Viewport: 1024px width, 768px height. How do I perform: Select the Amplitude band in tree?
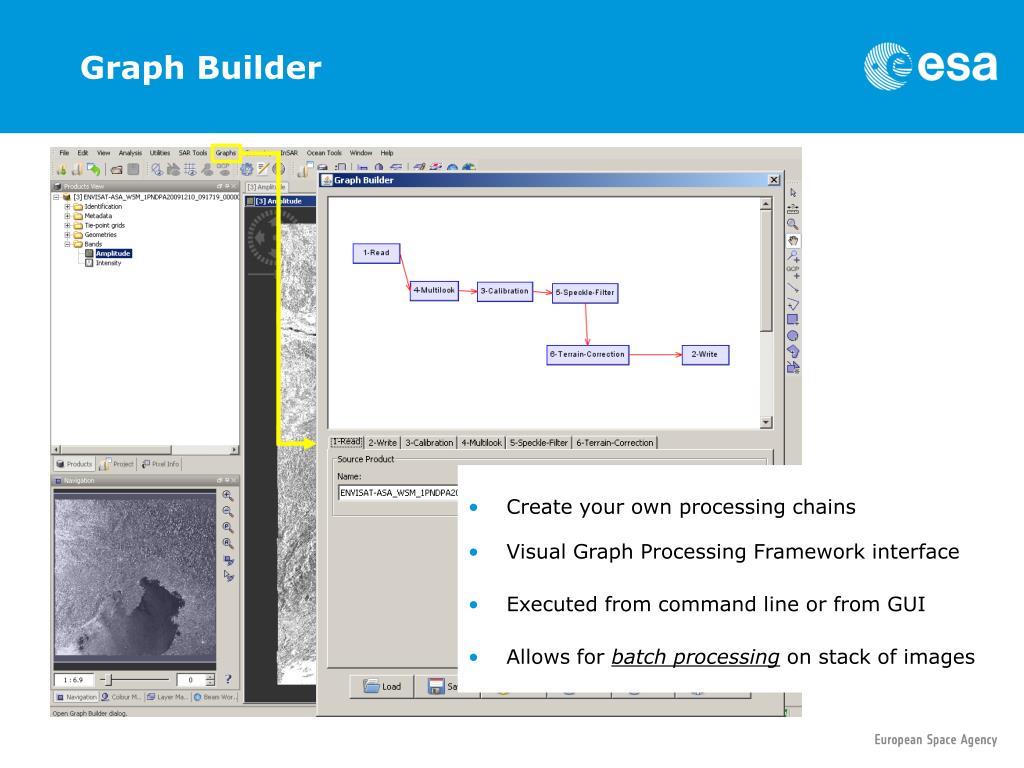click(113, 253)
